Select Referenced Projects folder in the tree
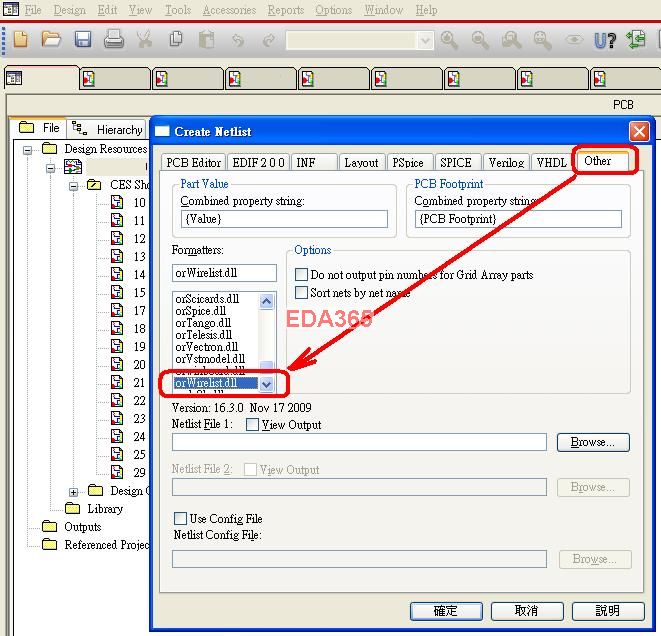The width and height of the screenshot is (661, 636). tap(107, 545)
